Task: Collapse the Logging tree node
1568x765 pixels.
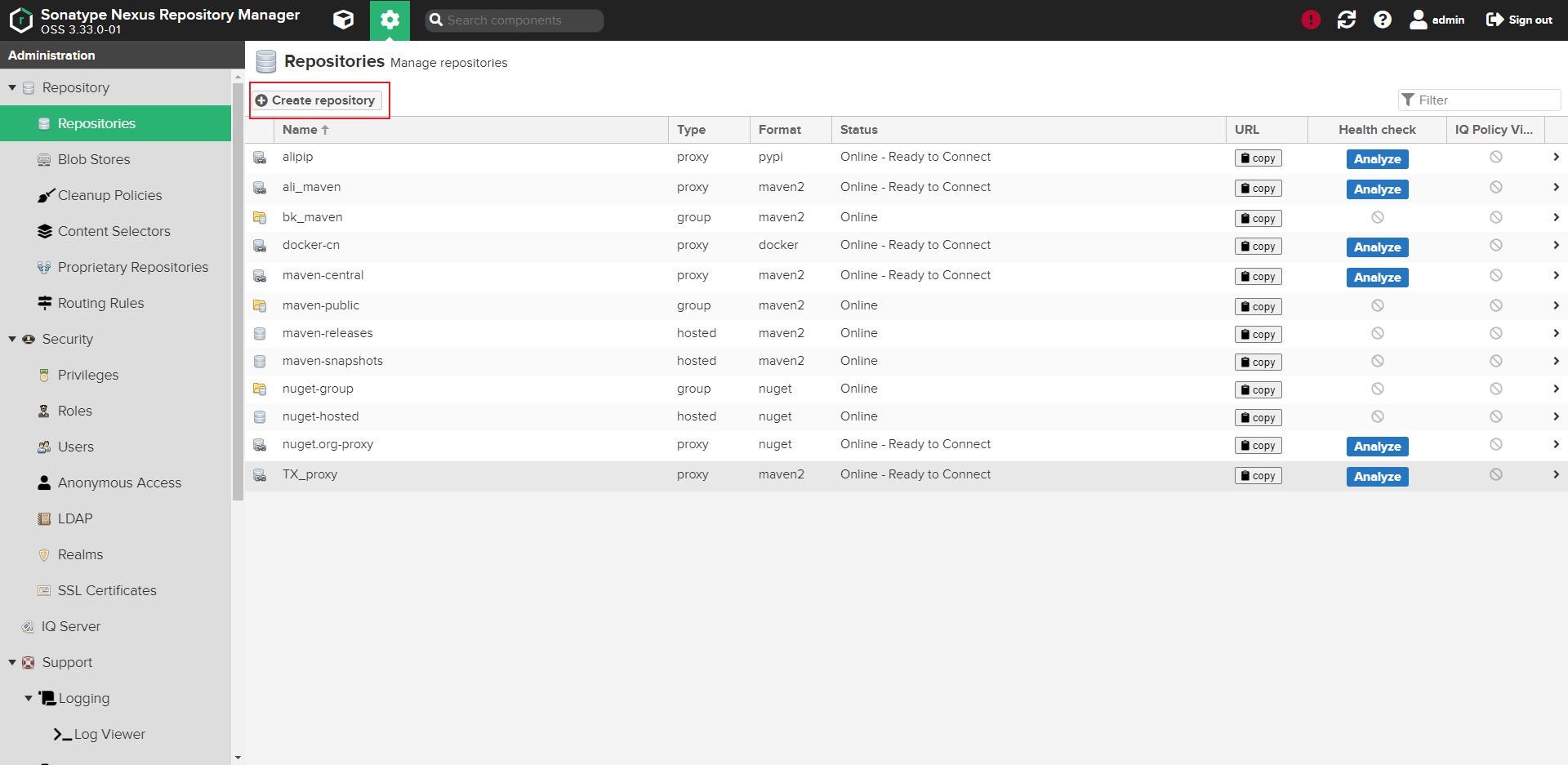Action: click(29, 698)
